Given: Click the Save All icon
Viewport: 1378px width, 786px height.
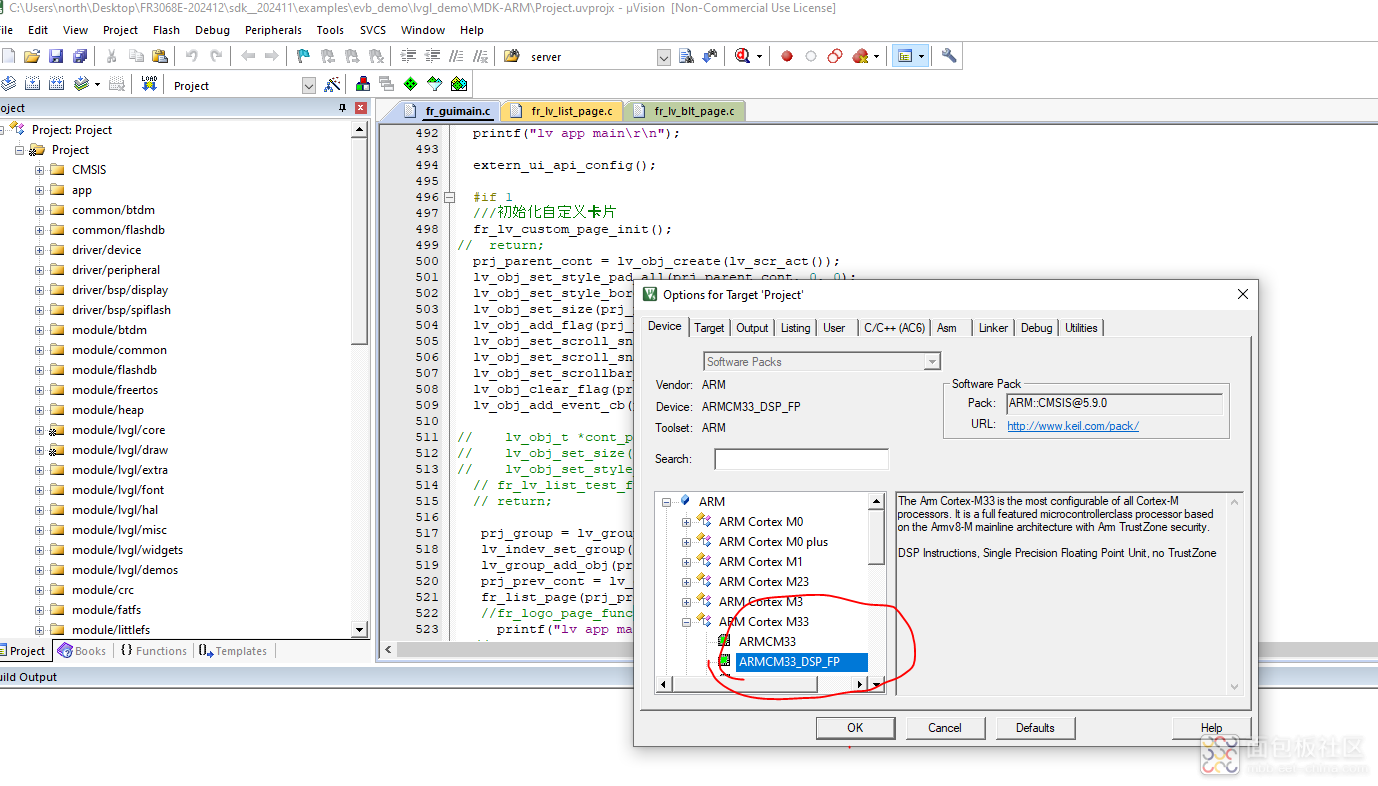Looking at the screenshot, I should point(80,57).
